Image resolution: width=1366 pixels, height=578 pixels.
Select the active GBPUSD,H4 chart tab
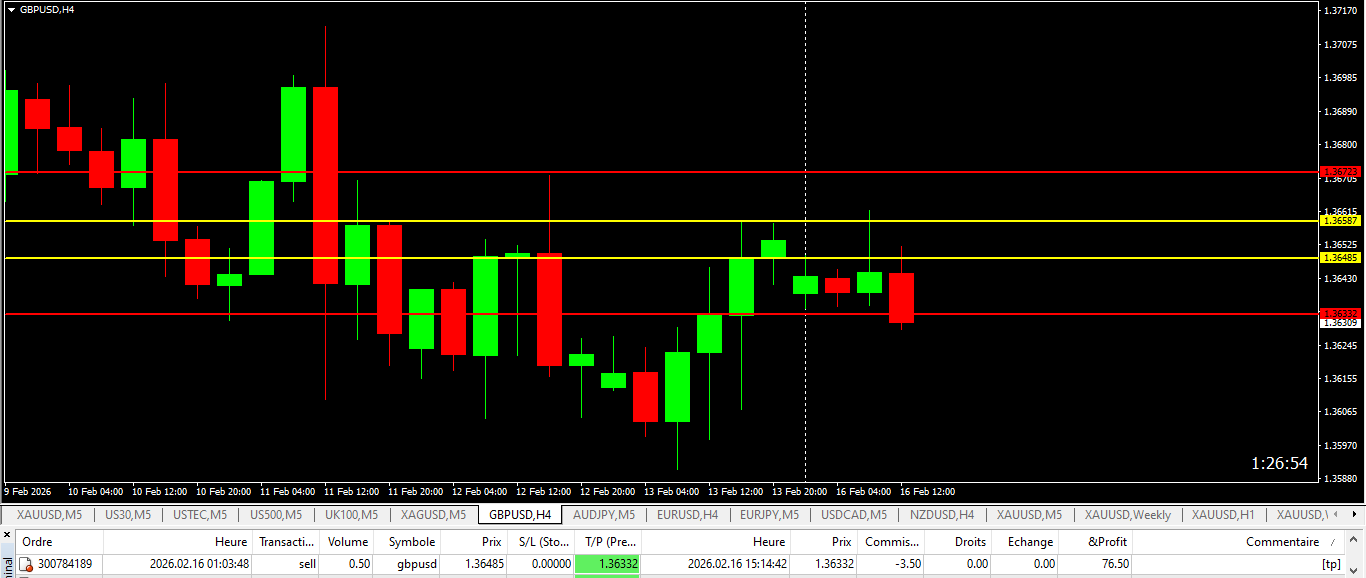coord(520,515)
